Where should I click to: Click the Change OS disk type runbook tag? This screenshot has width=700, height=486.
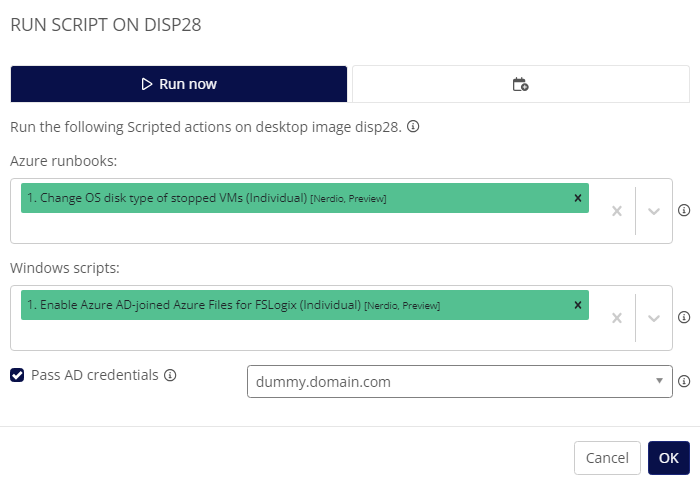(x=206, y=198)
